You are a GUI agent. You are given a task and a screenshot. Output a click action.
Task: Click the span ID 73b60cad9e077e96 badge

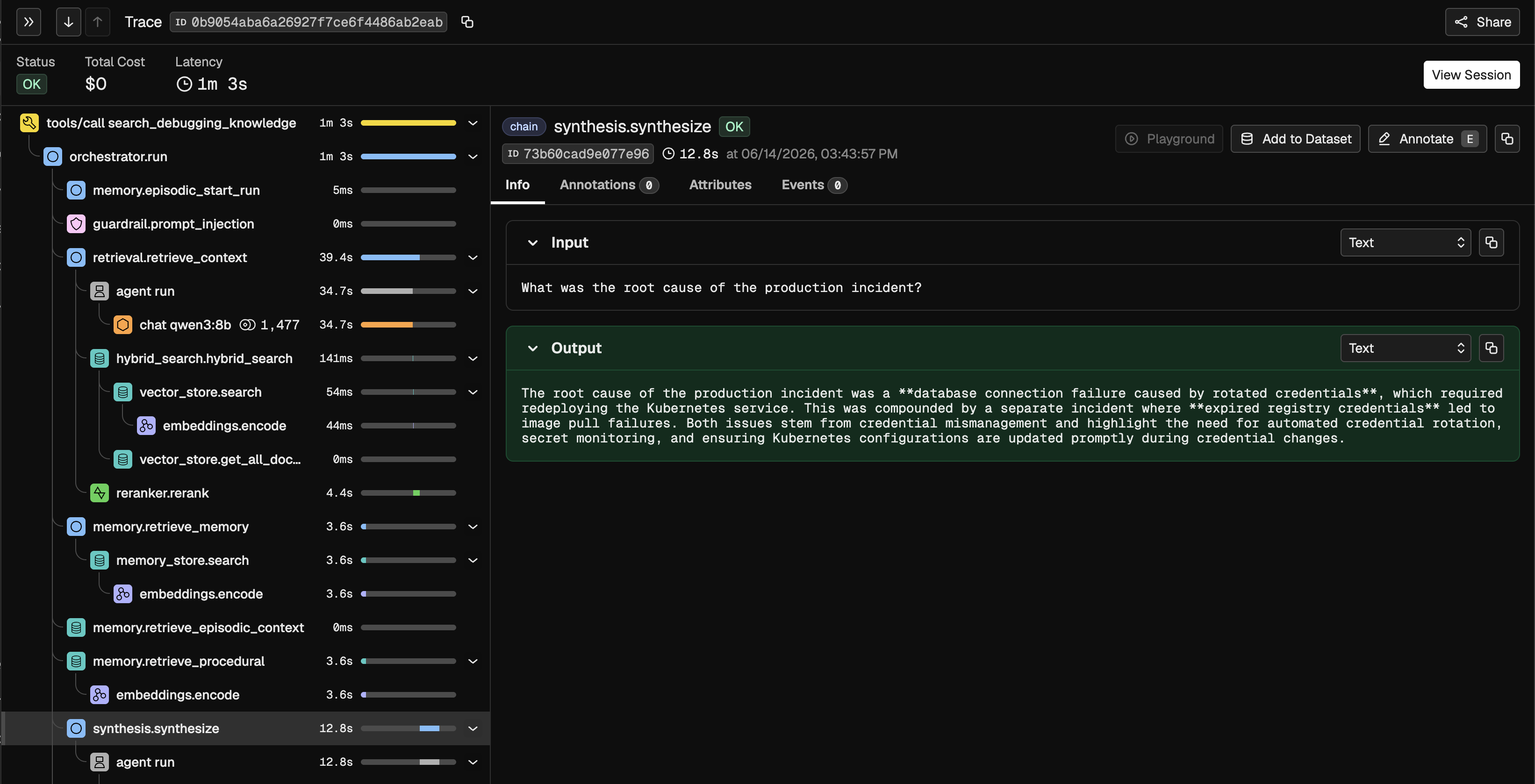click(578, 154)
